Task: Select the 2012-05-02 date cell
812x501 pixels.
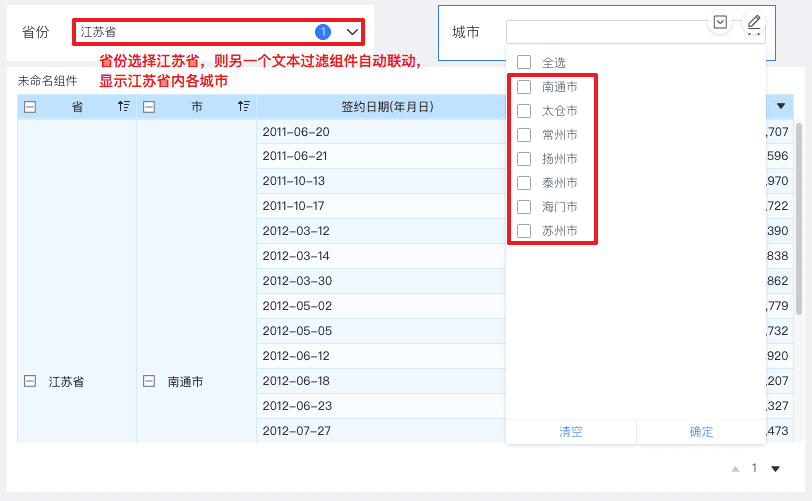Action: pyautogui.click(x=381, y=306)
